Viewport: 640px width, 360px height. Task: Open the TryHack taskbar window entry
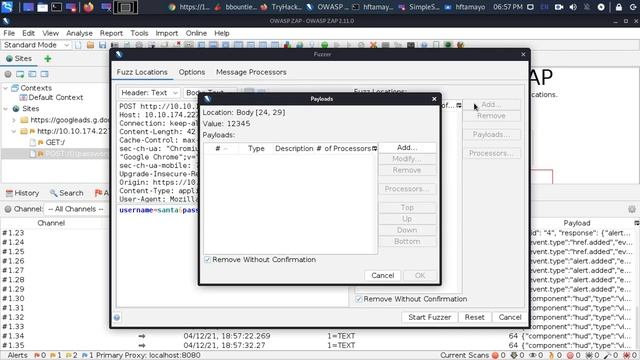282,7
